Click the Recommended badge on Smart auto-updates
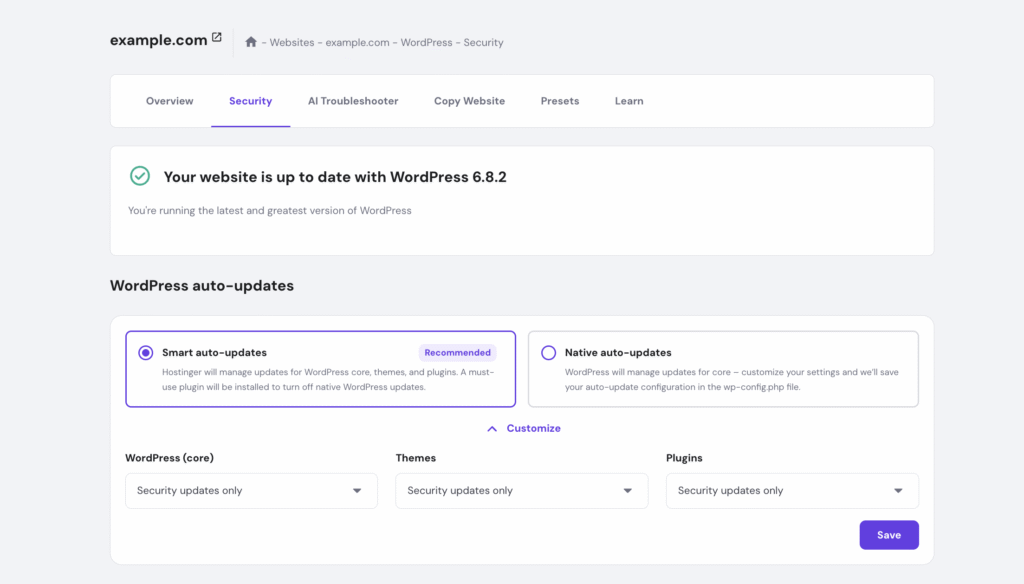This screenshot has width=1024, height=584. (x=457, y=352)
